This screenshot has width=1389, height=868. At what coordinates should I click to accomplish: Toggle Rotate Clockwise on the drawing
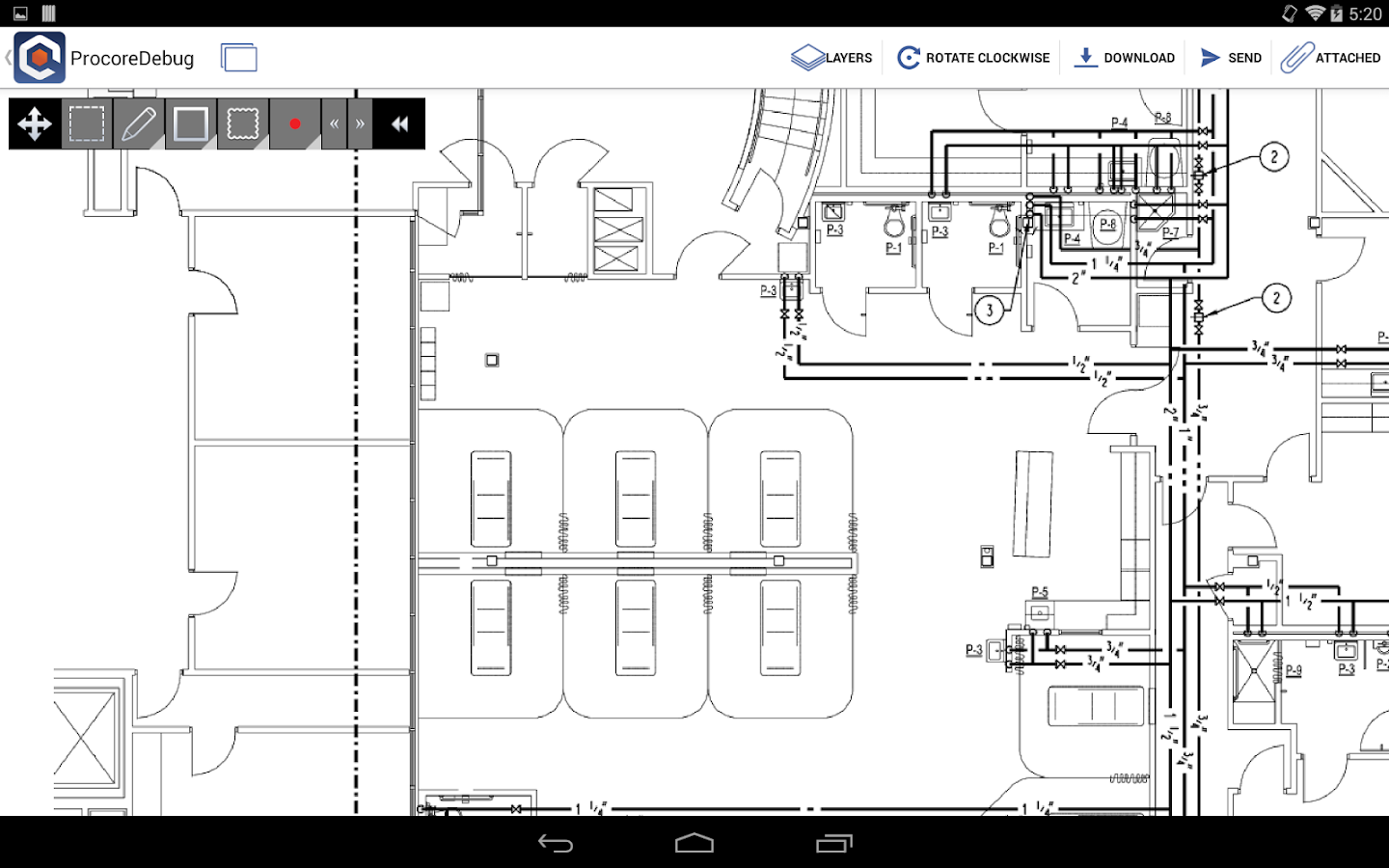[972, 57]
